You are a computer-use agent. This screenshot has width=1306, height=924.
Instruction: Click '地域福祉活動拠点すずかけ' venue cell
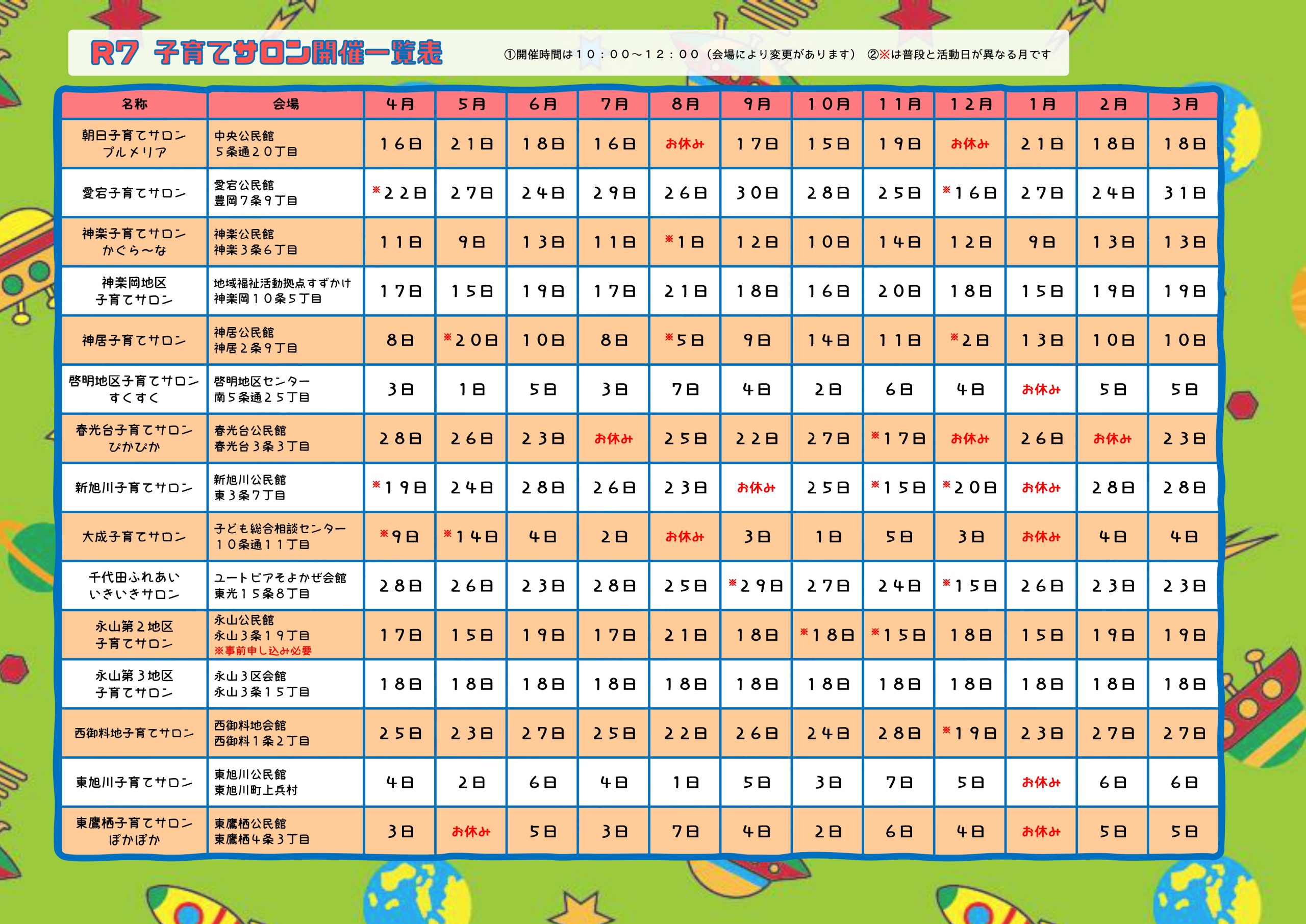(x=286, y=291)
